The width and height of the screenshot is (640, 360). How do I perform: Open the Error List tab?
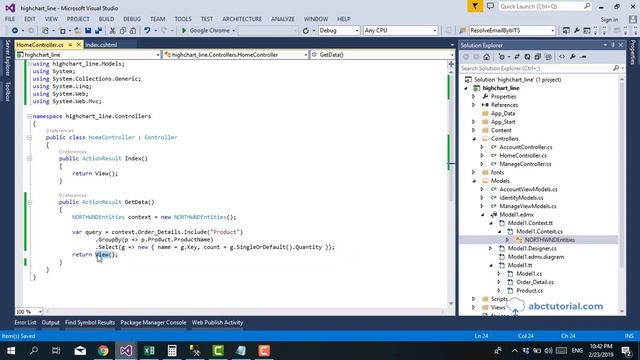tap(25, 322)
